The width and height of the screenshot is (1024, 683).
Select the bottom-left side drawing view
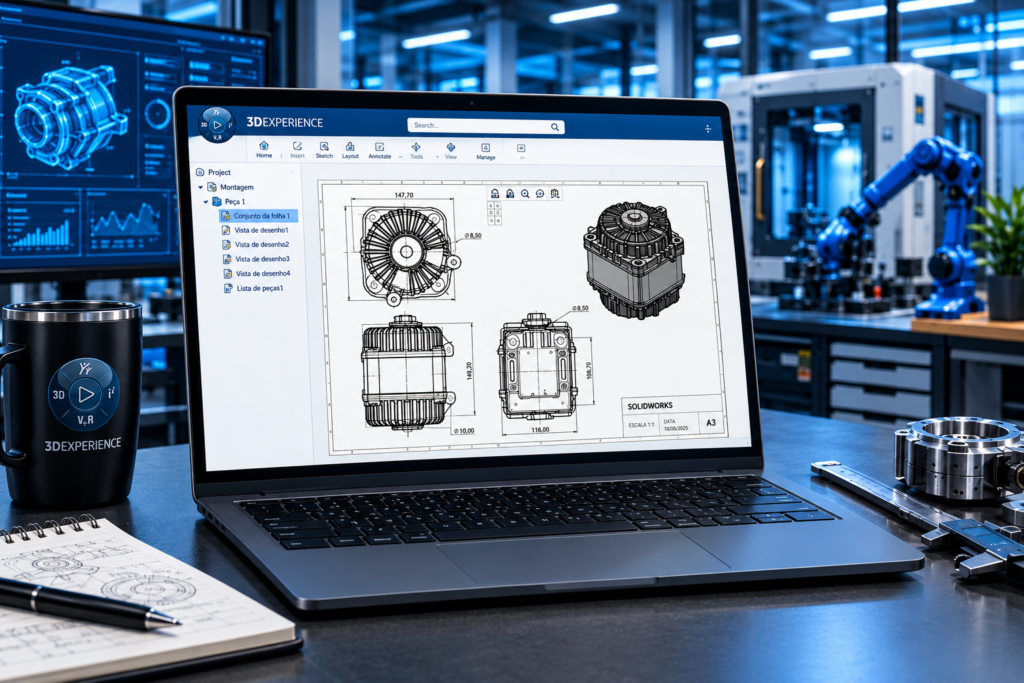pos(408,373)
